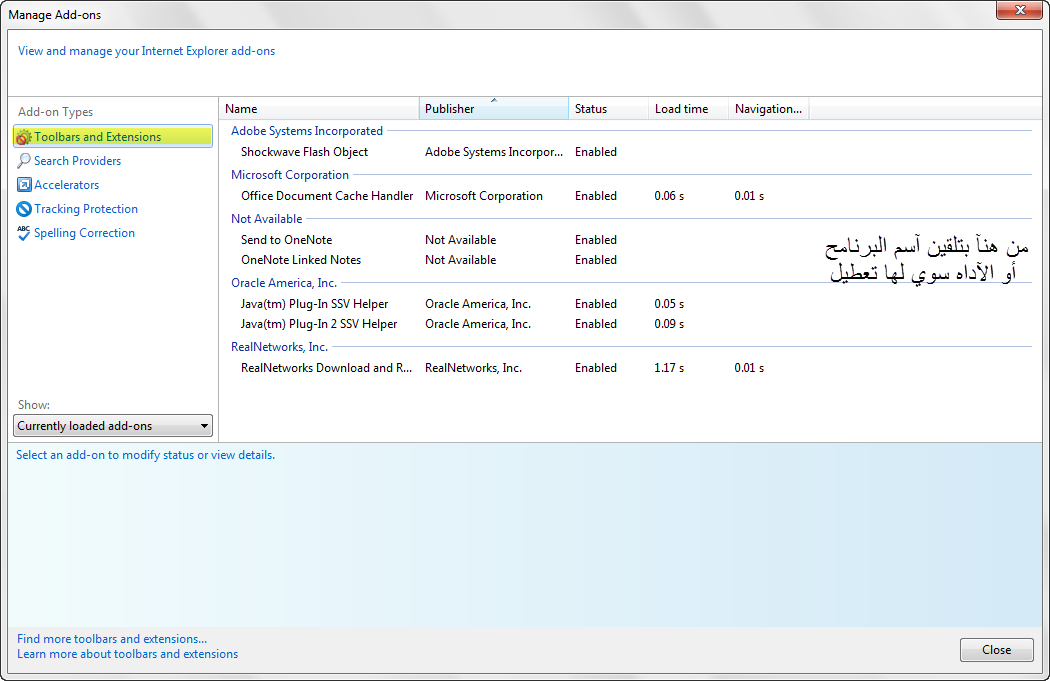The image size is (1050, 681).
Task: Choose the Accelerators icon in sidebar
Action: pyautogui.click(x=23, y=185)
